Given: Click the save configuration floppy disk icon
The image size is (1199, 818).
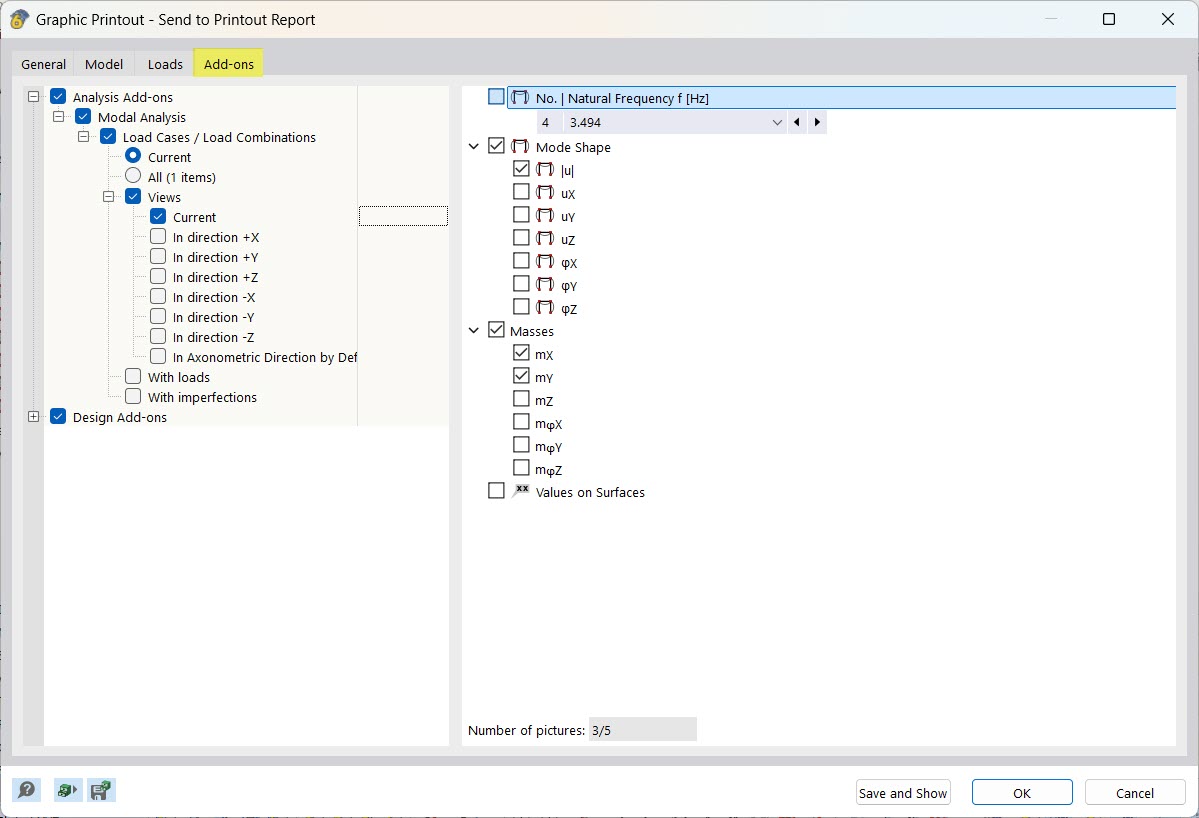Looking at the screenshot, I should point(100,789).
